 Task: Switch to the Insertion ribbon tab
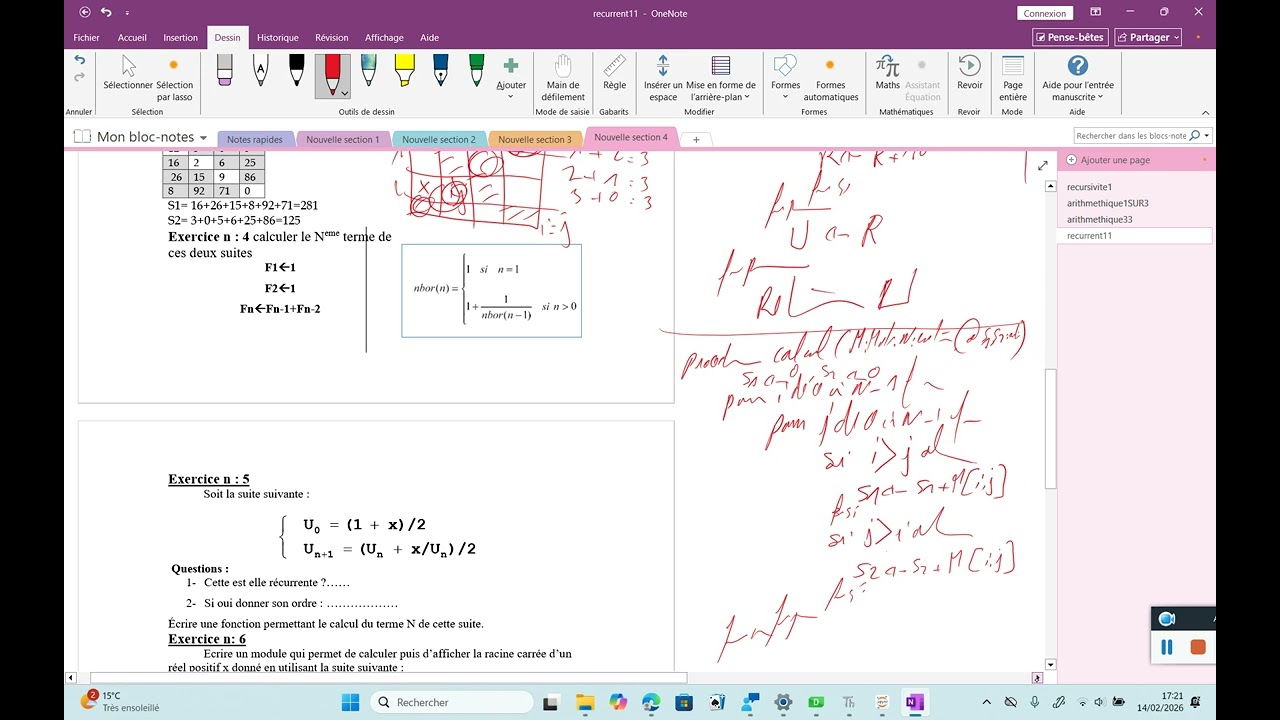click(181, 38)
